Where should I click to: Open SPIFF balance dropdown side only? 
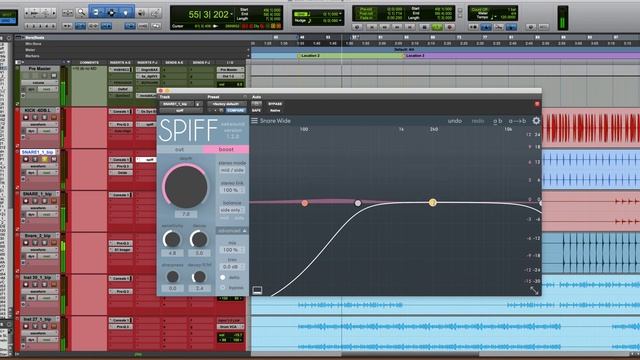point(232,210)
